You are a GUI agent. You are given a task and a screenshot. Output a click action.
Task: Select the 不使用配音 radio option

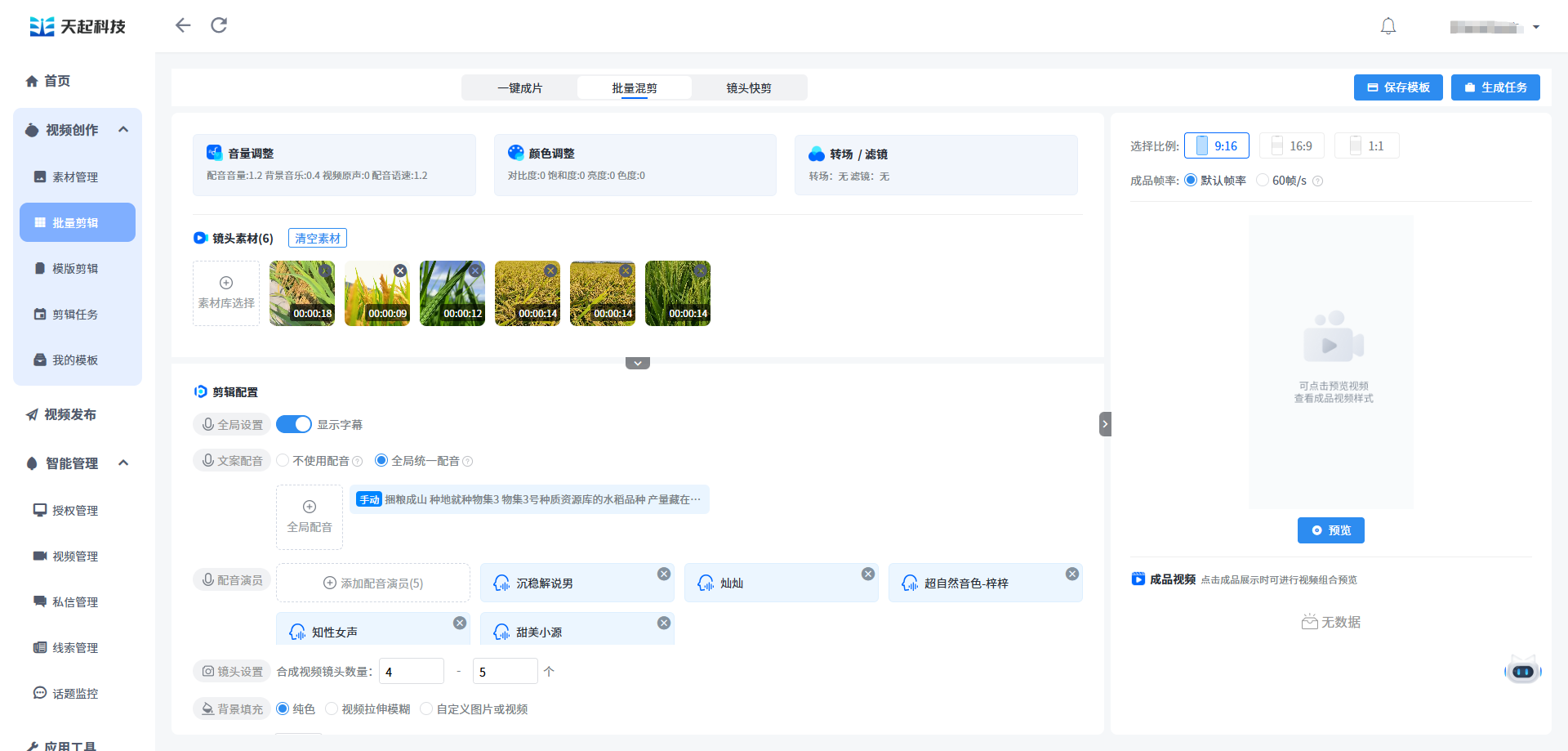[283, 461]
